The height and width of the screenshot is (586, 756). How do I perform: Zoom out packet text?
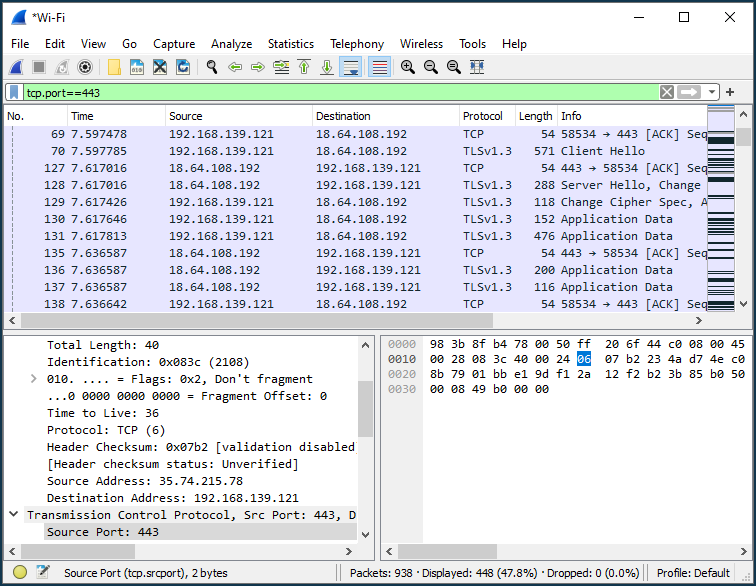point(431,67)
